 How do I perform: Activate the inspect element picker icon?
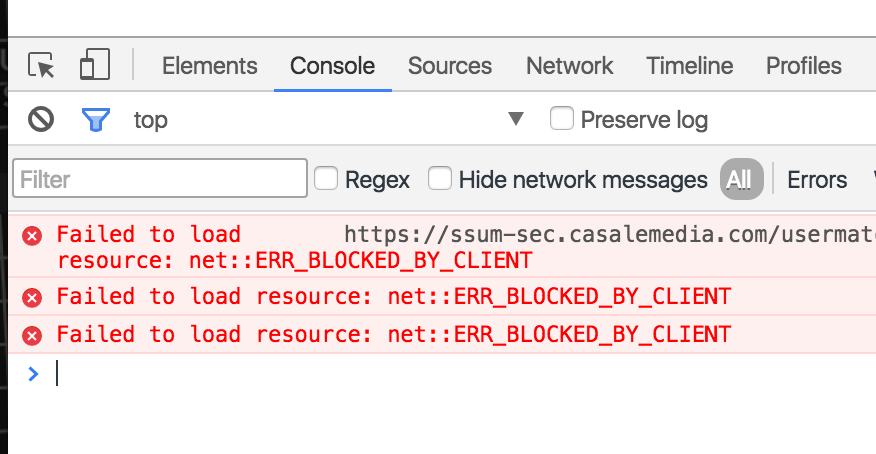pyautogui.click(x=41, y=65)
